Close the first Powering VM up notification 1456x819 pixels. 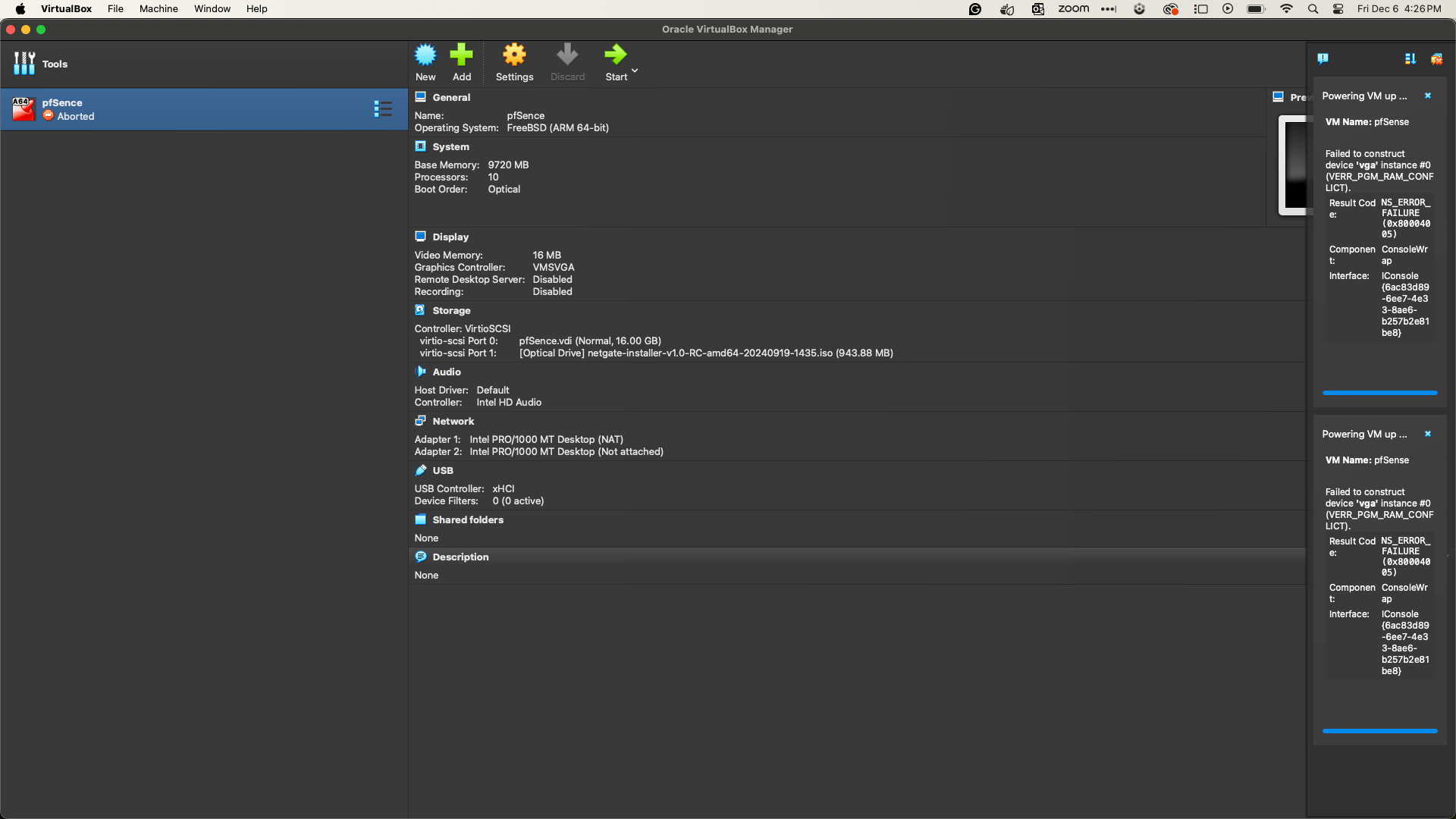click(x=1428, y=96)
